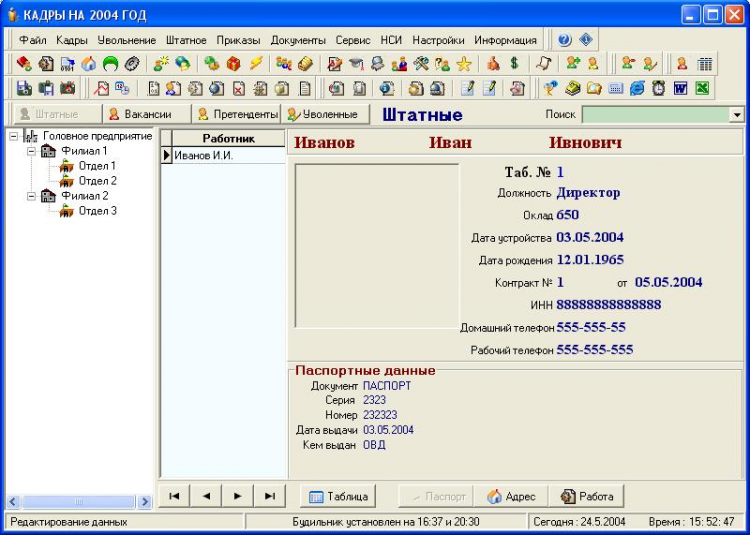Open the Информация menu
Screen dimensions: 750x535
(506, 40)
